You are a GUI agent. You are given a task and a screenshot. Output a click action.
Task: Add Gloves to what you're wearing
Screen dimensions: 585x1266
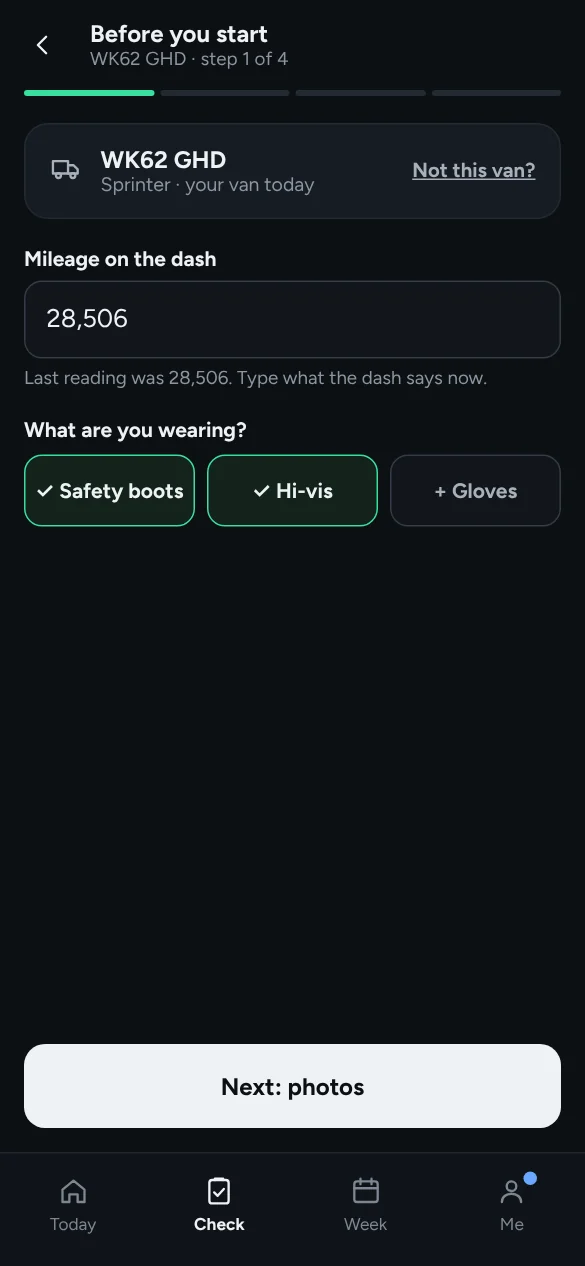pos(475,491)
